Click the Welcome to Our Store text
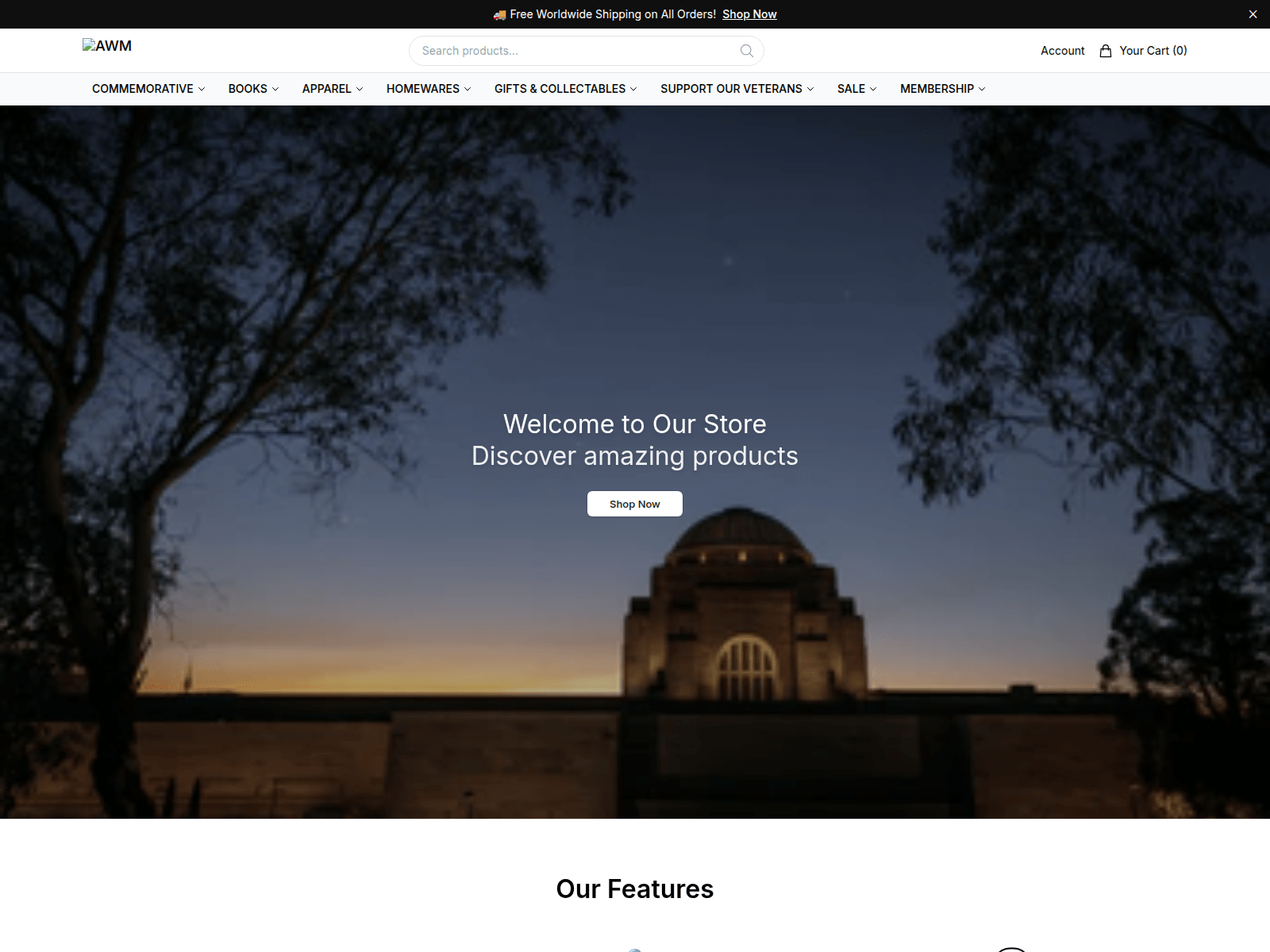 click(x=634, y=424)
